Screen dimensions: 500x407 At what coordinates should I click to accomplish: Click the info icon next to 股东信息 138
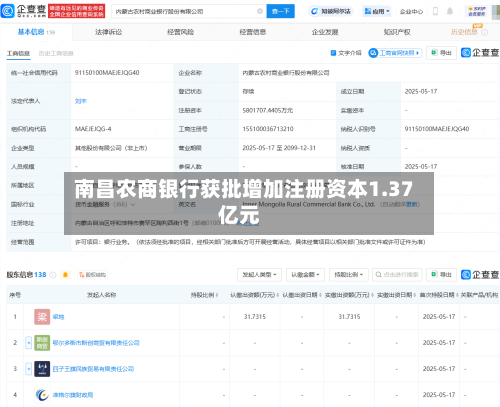click(x=53, y=275)
